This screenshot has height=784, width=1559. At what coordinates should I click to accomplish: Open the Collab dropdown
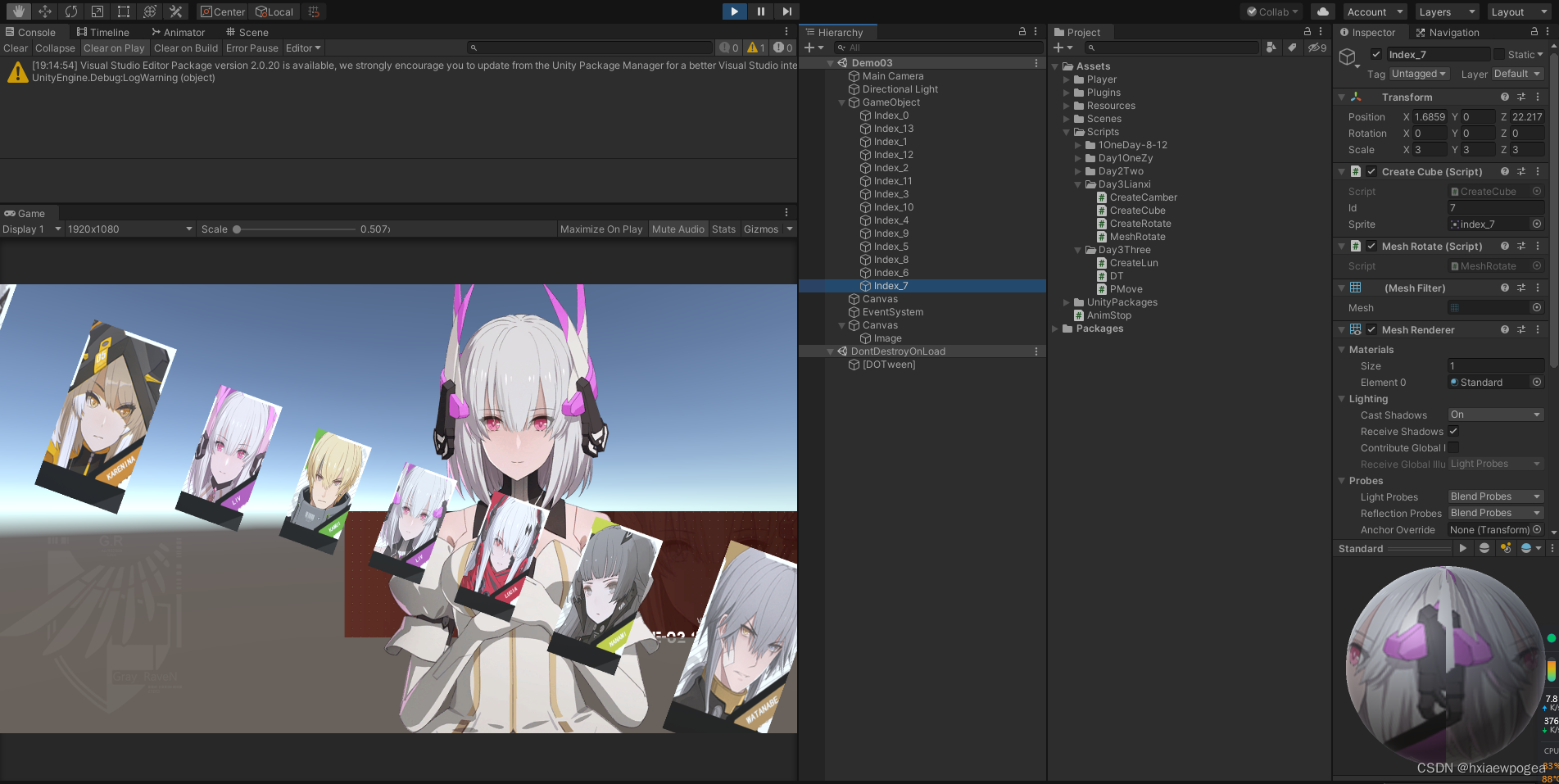coord(1272,11)
